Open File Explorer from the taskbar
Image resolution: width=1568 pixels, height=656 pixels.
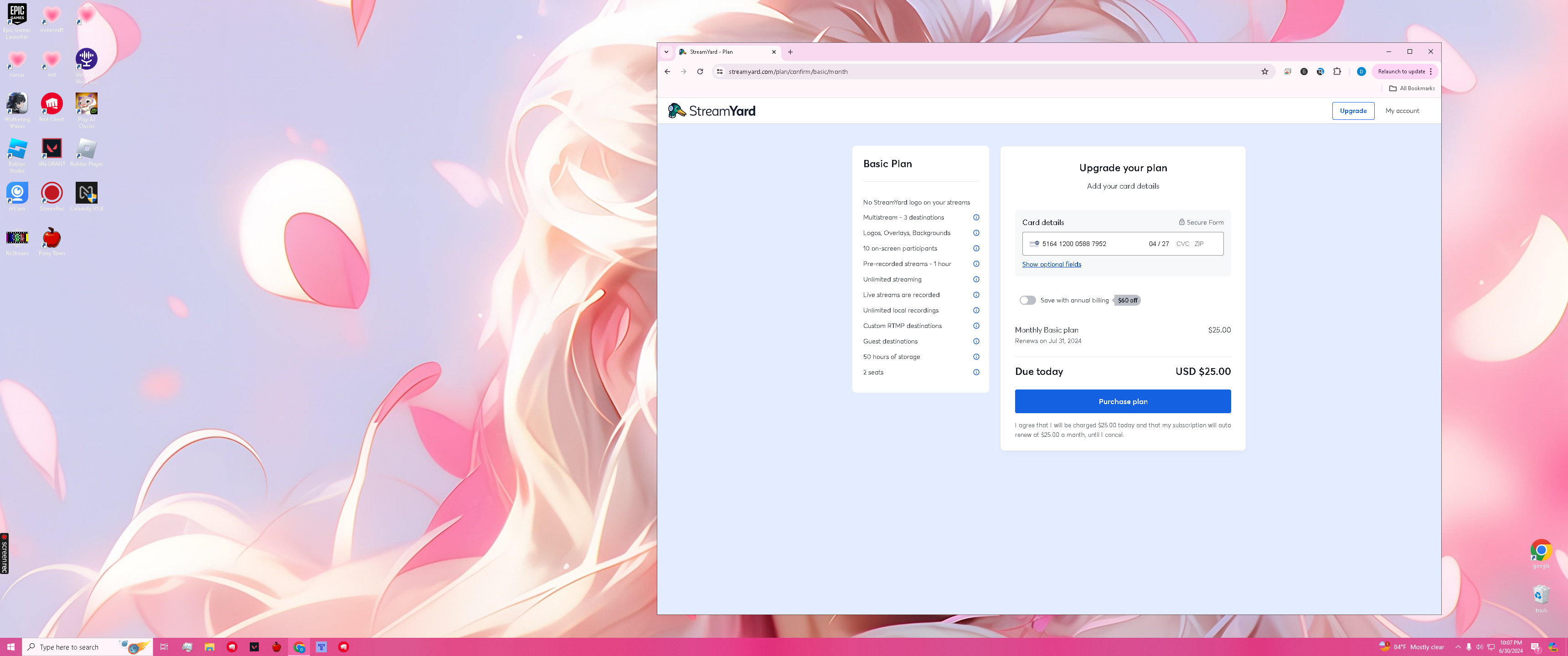209,647
